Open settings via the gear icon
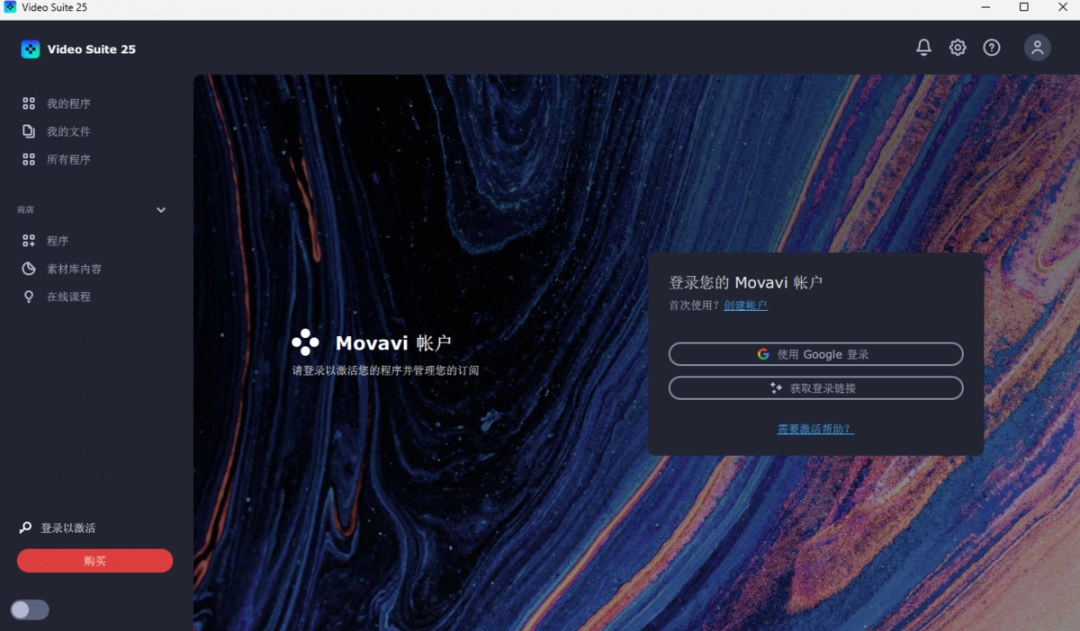The height and width of the screenshot is (631, 1080). pos(957,48)
